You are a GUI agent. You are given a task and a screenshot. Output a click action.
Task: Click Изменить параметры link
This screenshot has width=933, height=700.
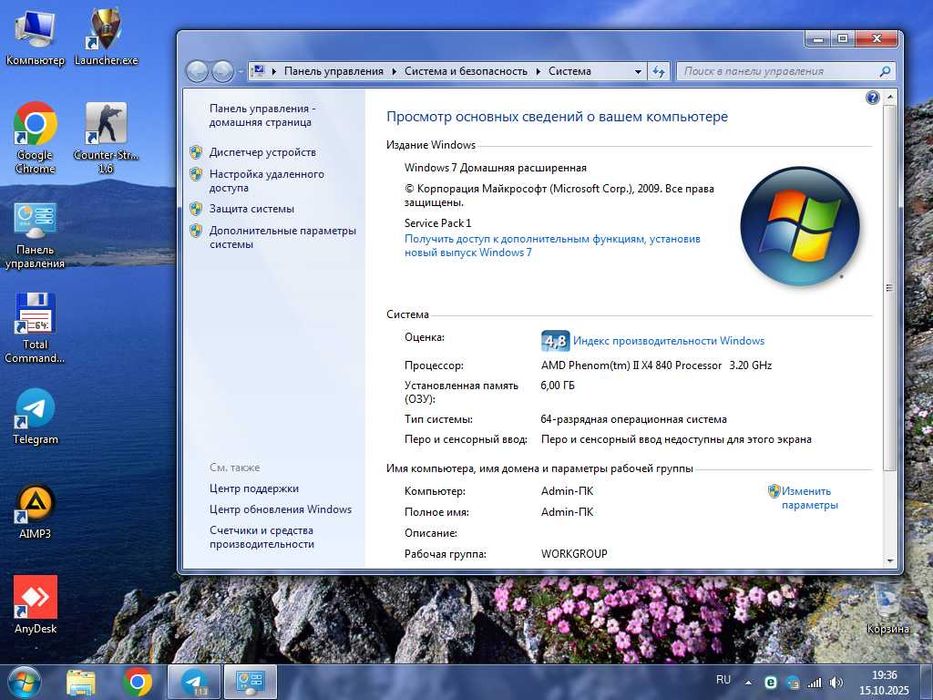(x=809, y=498)
